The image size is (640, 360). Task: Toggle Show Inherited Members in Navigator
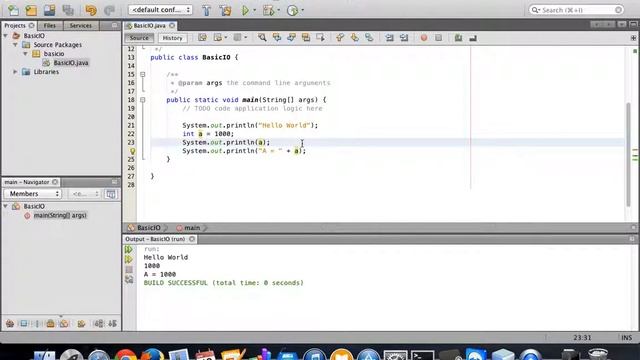coord(10,324)
